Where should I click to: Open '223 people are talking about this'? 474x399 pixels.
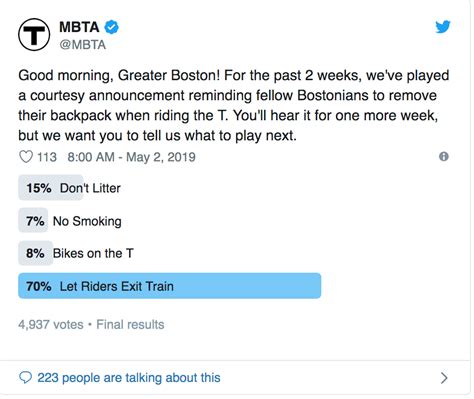point(129,378)
